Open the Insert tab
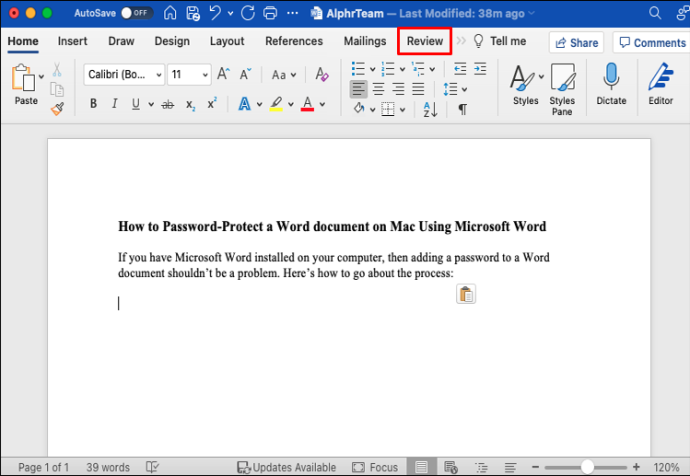This screenshot has height=476, width=690. click(73, 41)
